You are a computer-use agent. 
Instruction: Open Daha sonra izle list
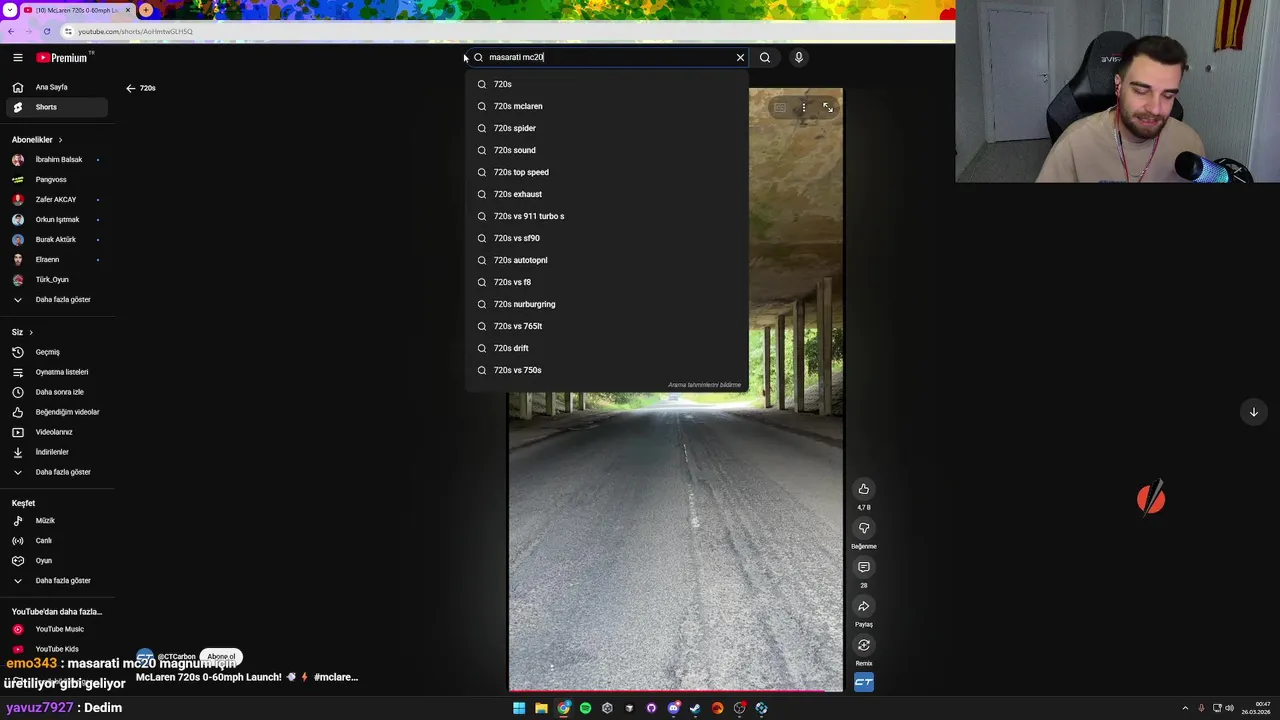tap(57, 392)
